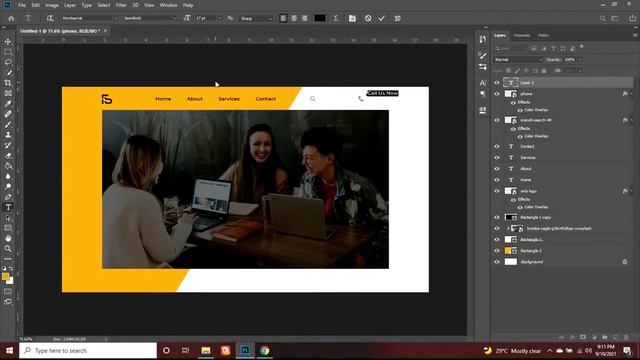Left align the text
The width and height of the screenshot is (640, 360).
[x=283, y=18]
